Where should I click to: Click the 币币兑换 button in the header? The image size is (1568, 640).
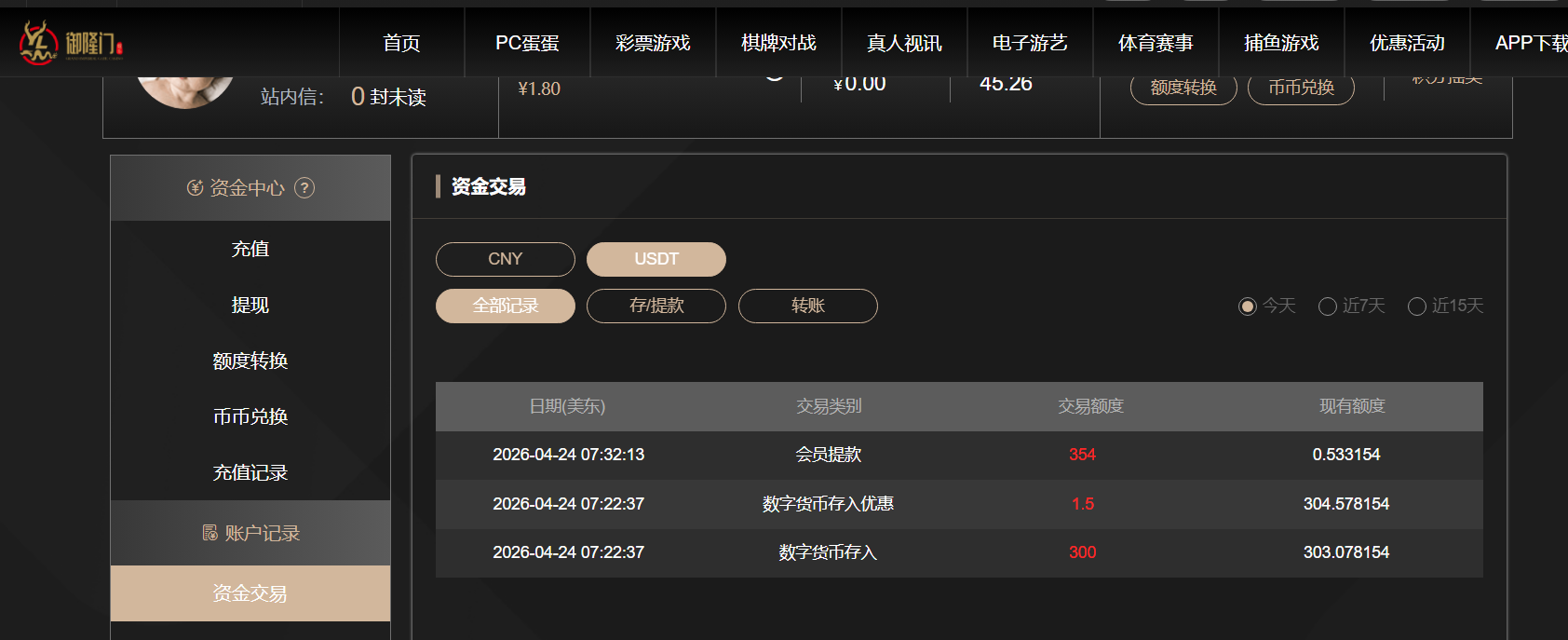click(1301, 88)
